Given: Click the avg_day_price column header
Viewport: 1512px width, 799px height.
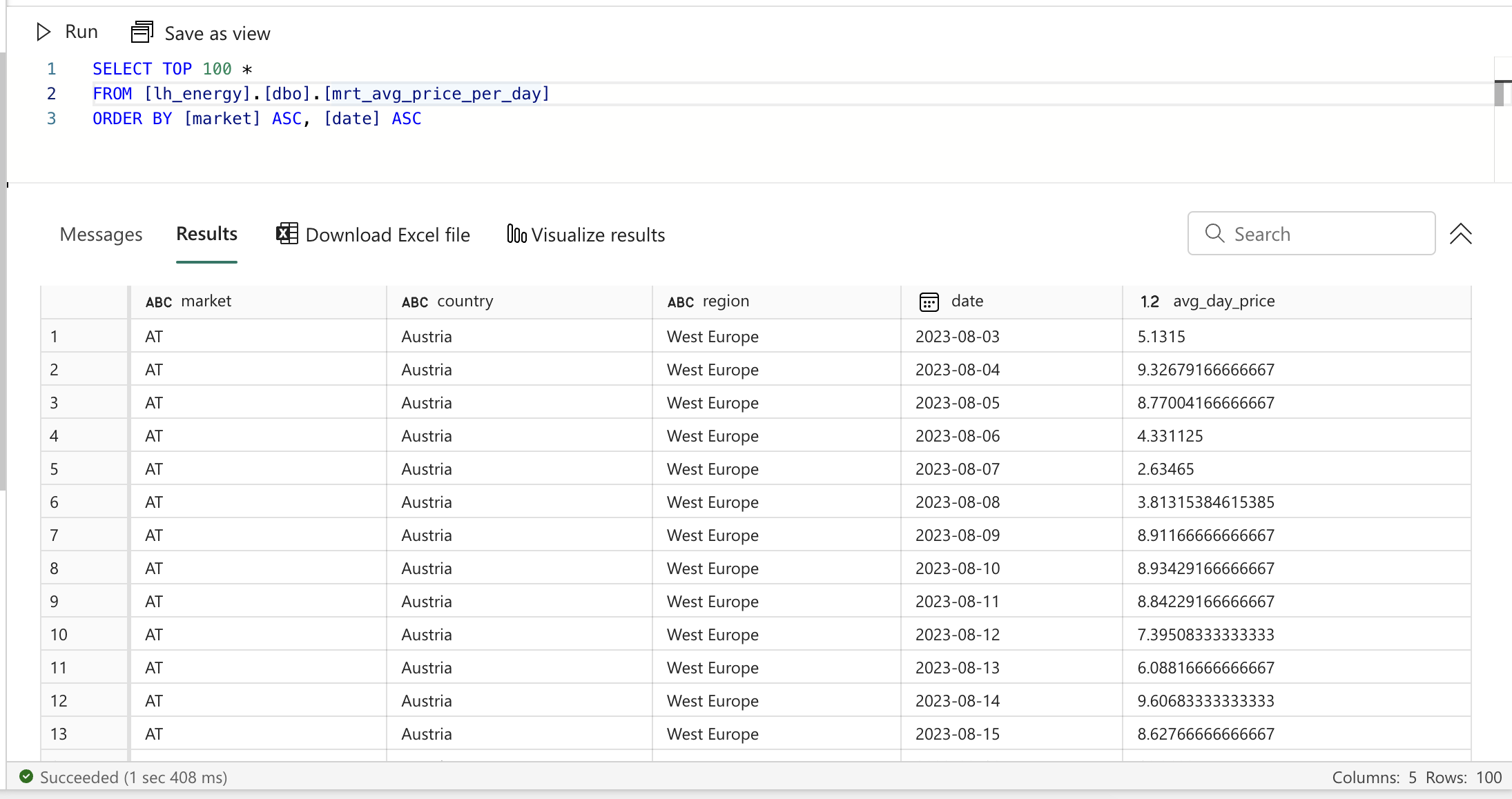Looking at the screenshot, I should point(1223,301).
